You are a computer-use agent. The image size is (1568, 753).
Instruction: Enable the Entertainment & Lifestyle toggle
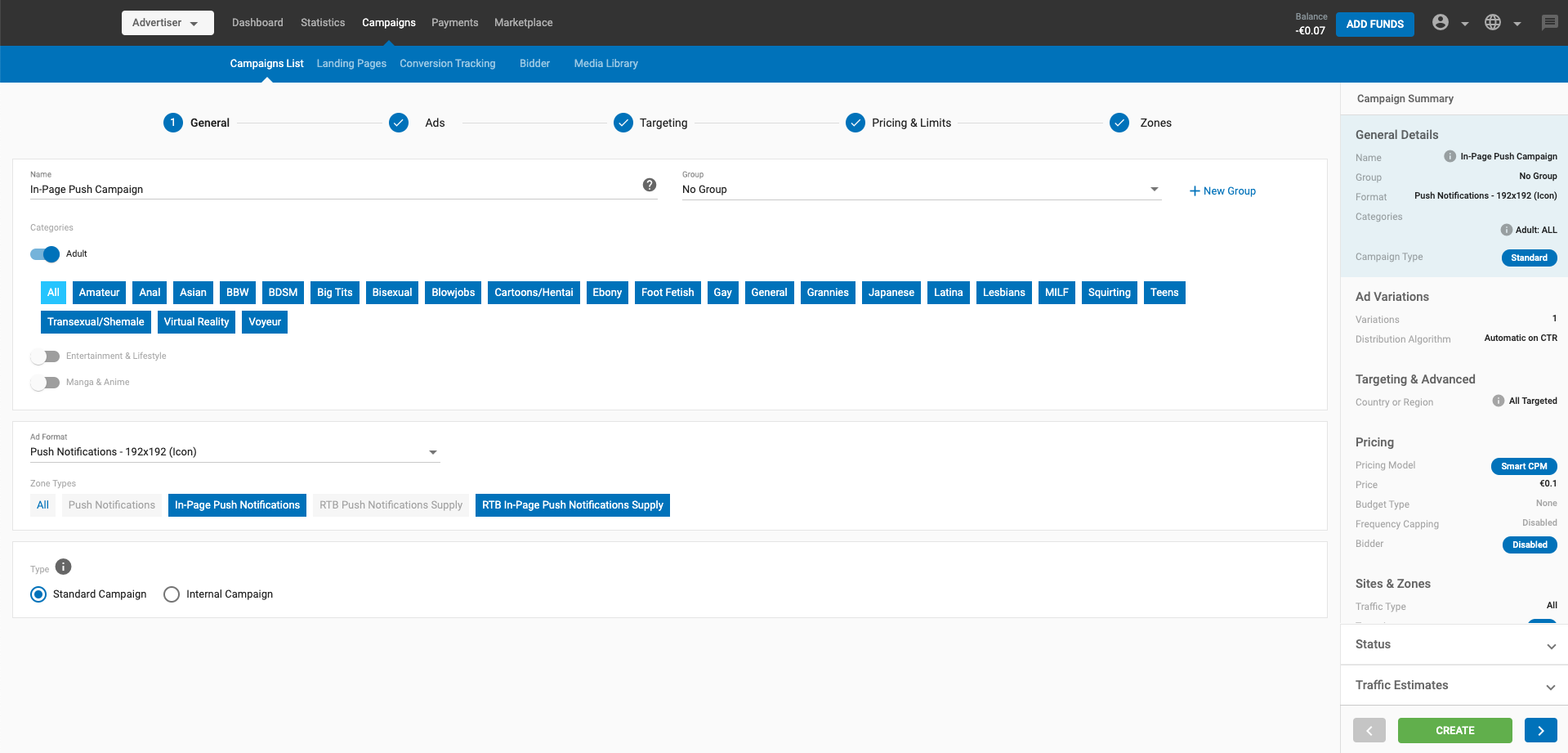click(45, 356)
